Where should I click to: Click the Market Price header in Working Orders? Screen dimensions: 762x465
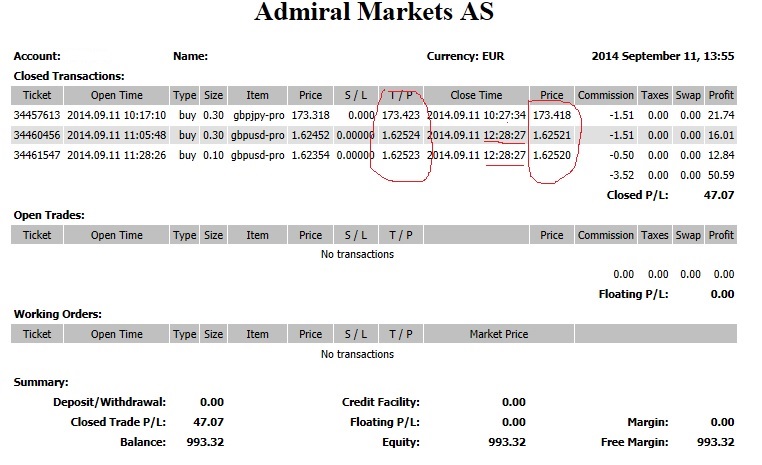click(499, 334)
